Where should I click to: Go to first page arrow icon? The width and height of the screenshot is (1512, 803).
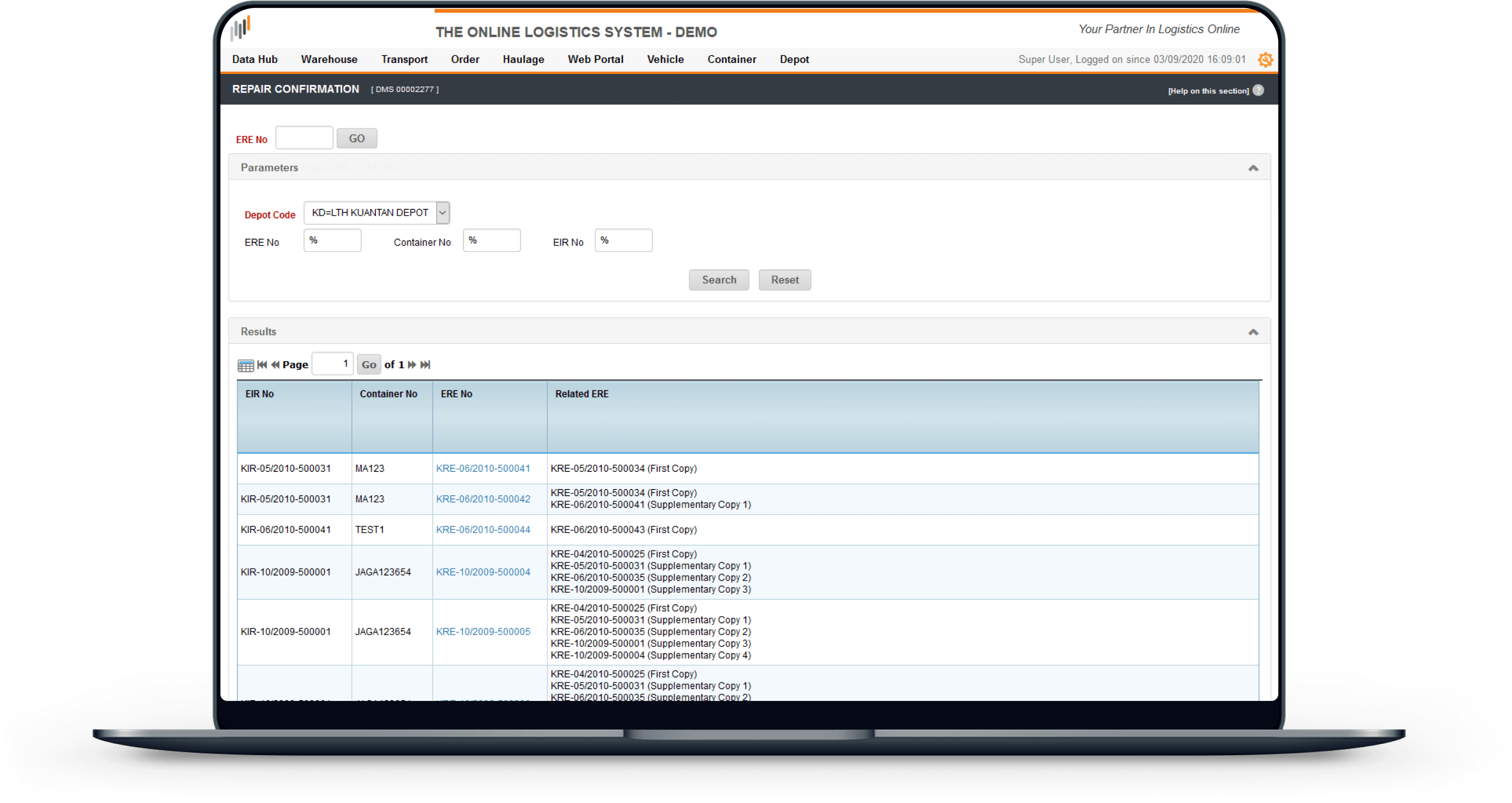(x=262, y=364)
